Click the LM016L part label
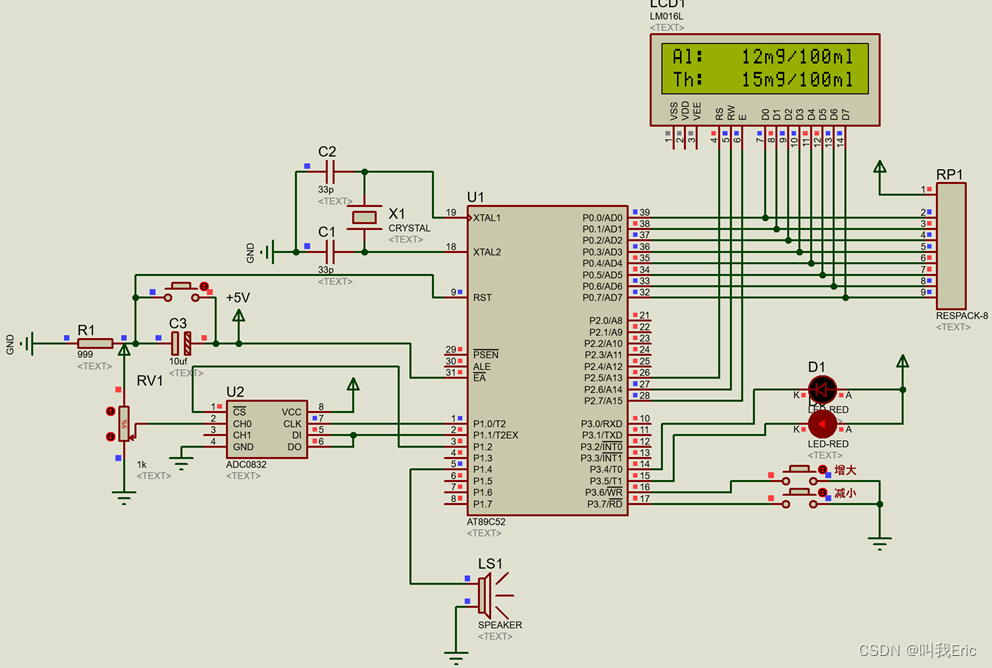Screen dimensions: 992x668 pos(666,16)
